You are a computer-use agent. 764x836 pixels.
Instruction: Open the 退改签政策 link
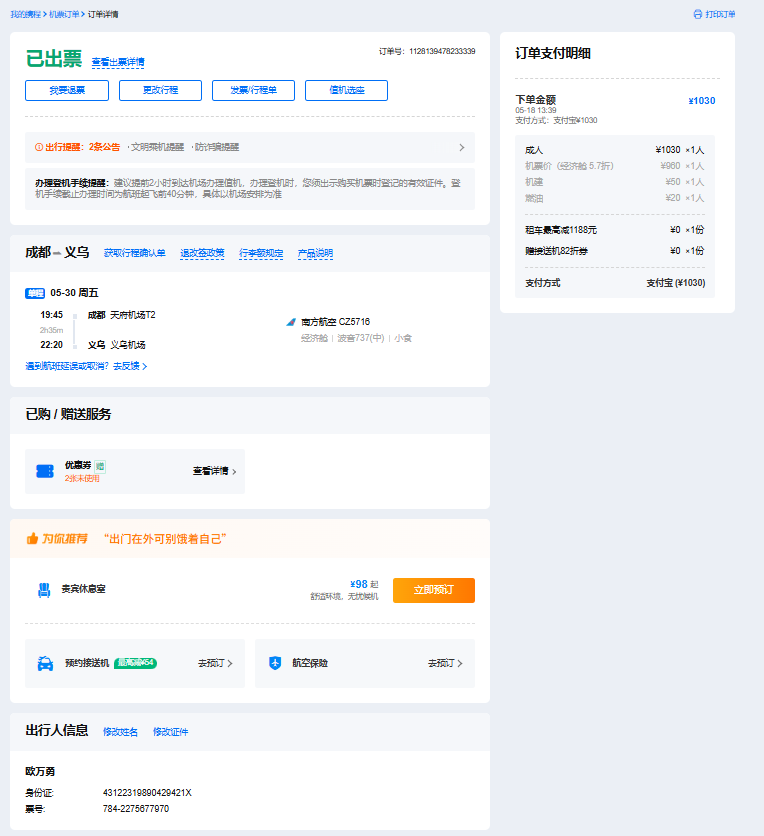pyautogui.click(x=202, y=253)
